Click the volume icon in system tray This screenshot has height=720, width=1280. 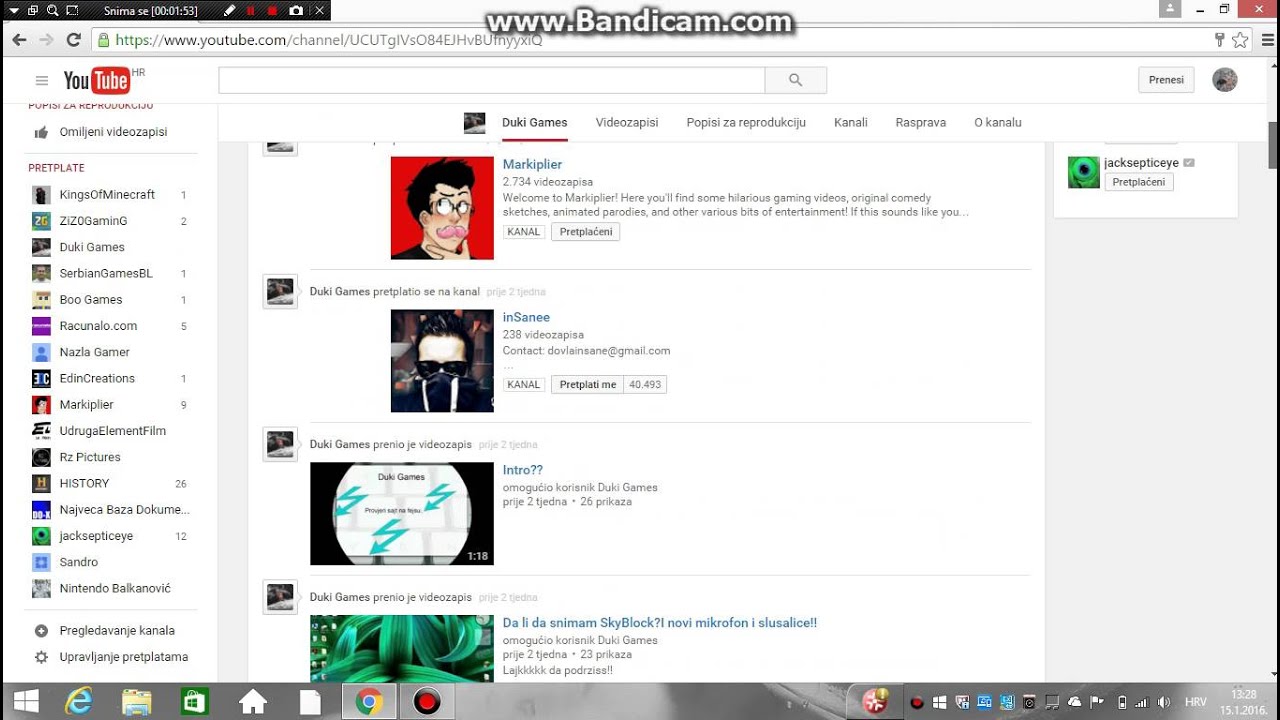tap(1163, 702)
